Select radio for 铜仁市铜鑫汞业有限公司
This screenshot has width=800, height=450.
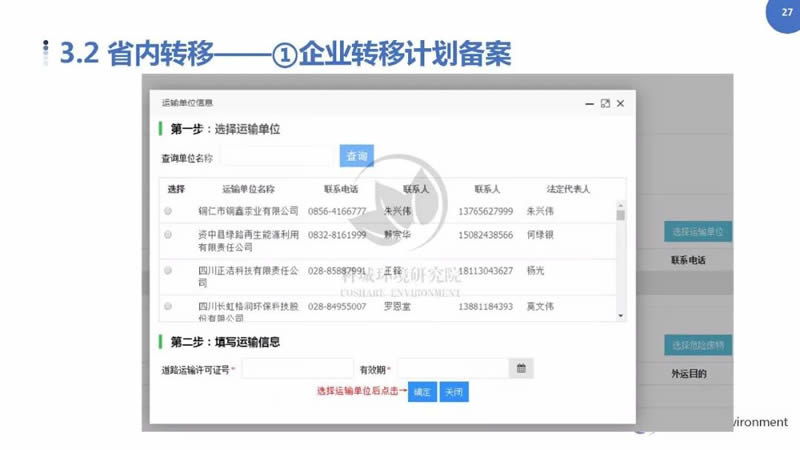(x=168, y=211)
